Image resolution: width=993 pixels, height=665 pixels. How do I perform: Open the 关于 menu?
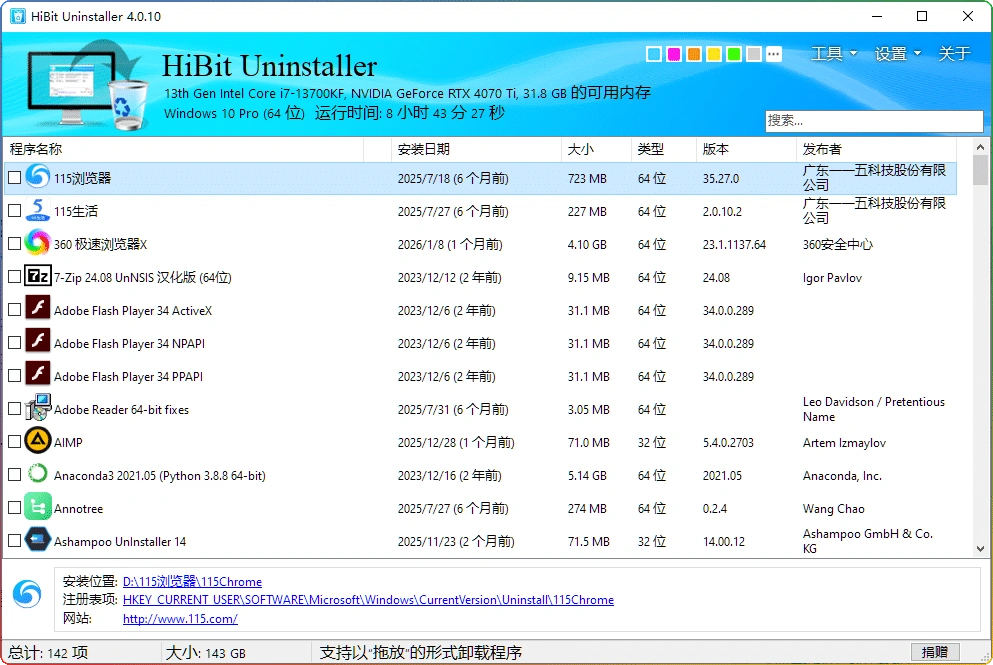pos(955,54)
